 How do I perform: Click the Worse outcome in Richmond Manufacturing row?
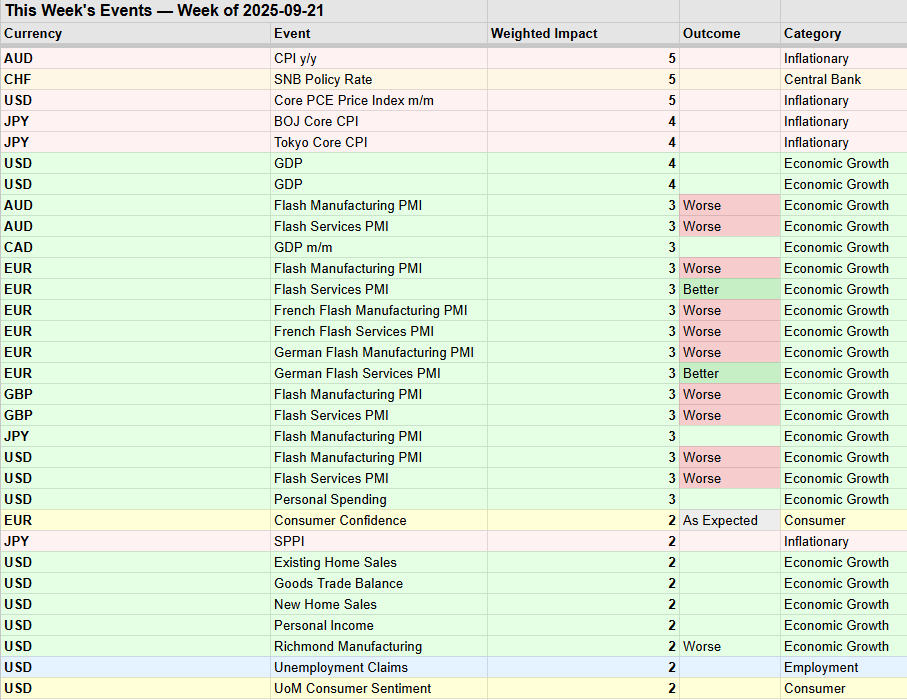[x=702, y=646]
